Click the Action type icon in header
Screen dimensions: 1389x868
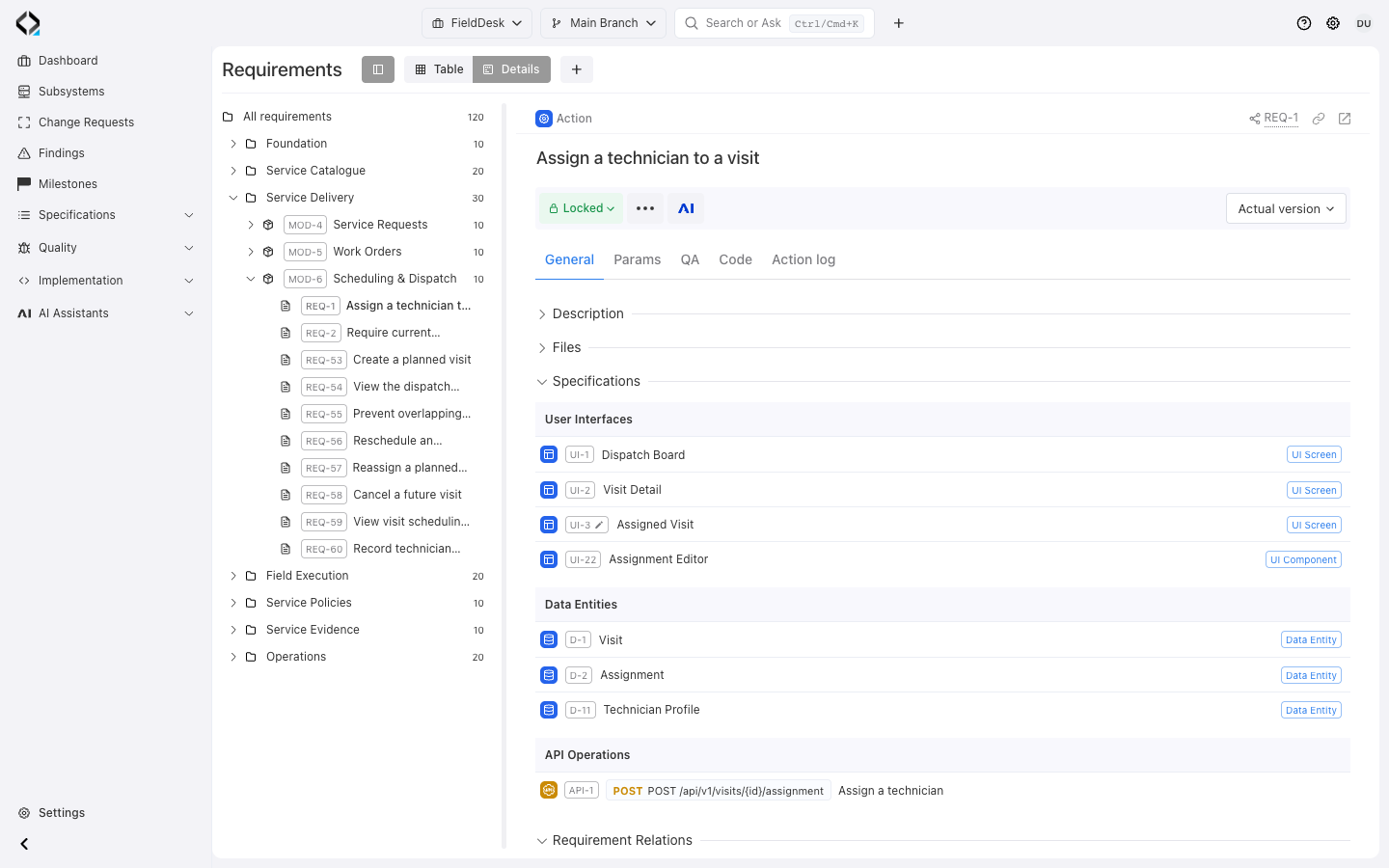pos(544,119)
